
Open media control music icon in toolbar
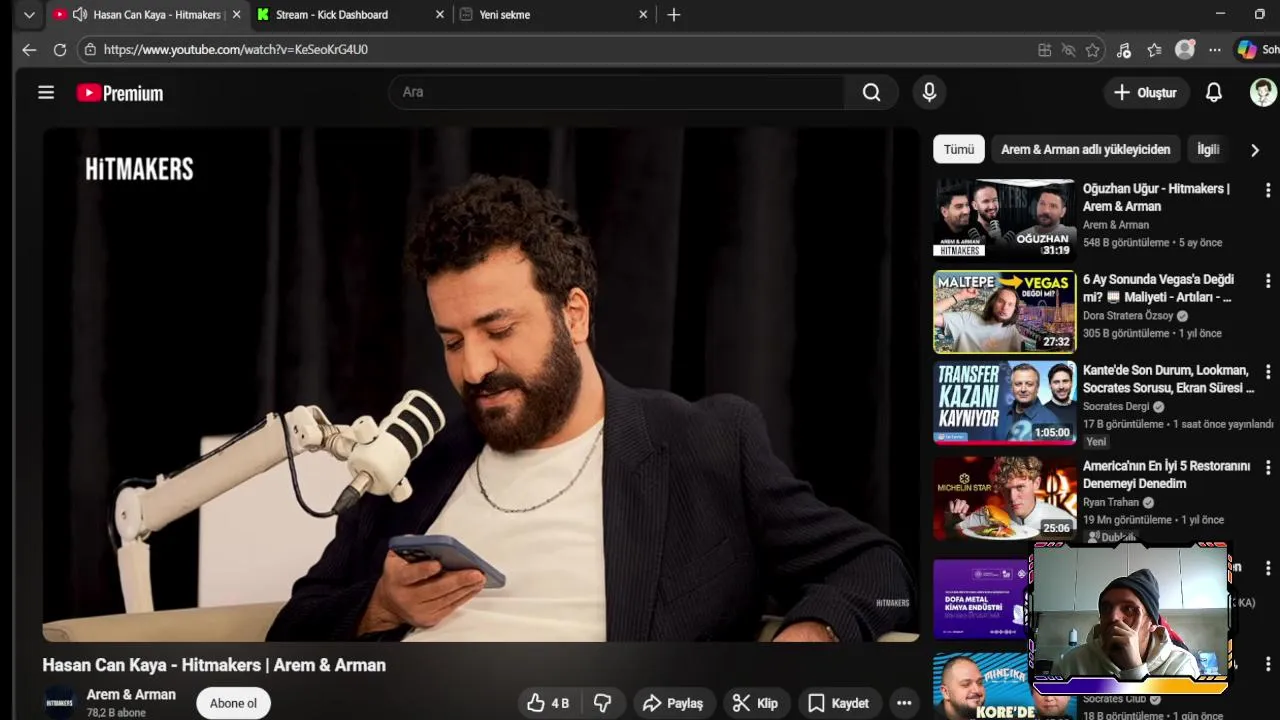point(1123,50)
